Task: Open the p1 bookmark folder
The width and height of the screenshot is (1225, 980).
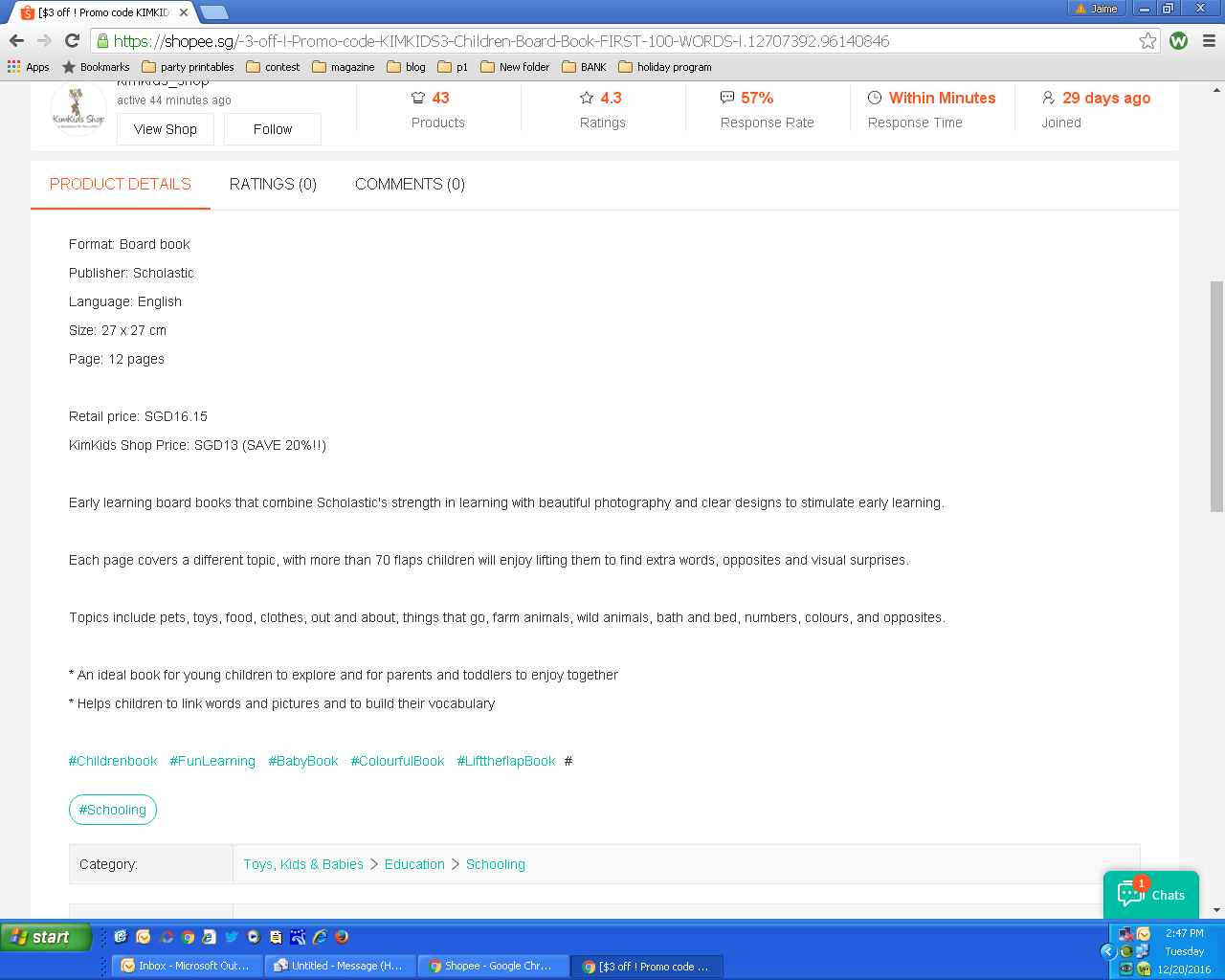Action: (453, 67)
